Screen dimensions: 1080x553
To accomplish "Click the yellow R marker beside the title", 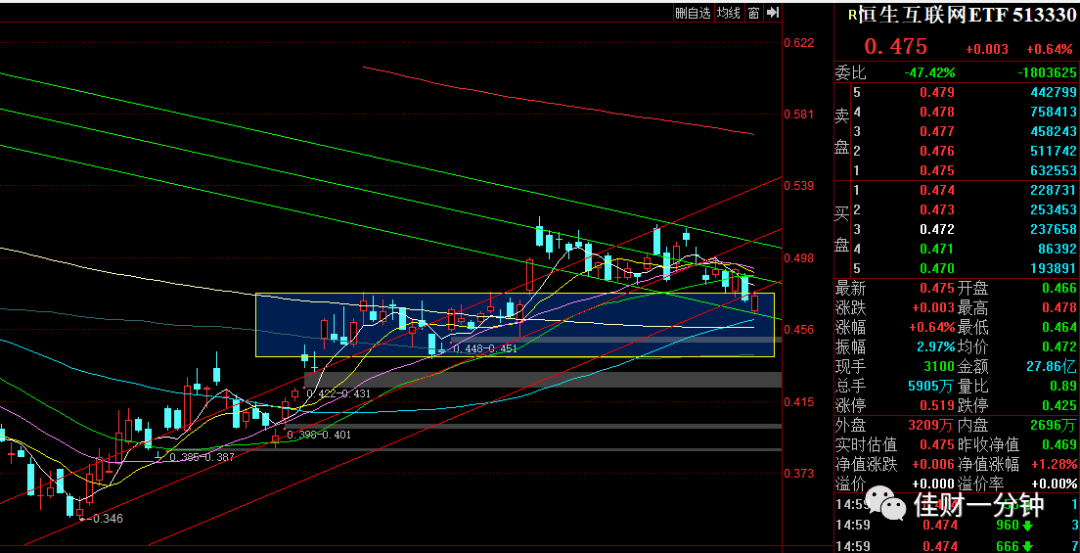I will click(x=853, y=14).
